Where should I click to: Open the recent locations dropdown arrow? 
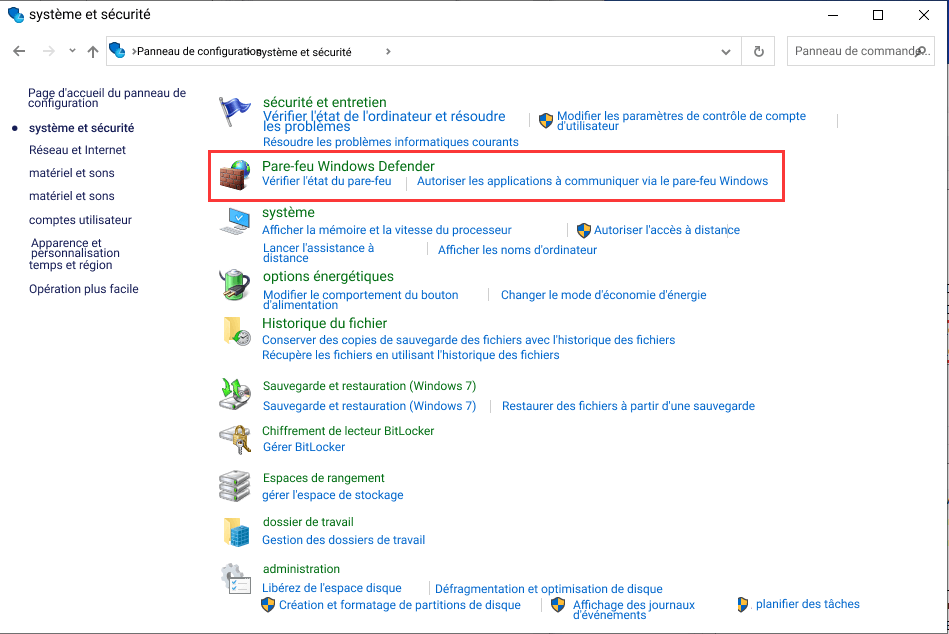(x=73, y=51)
